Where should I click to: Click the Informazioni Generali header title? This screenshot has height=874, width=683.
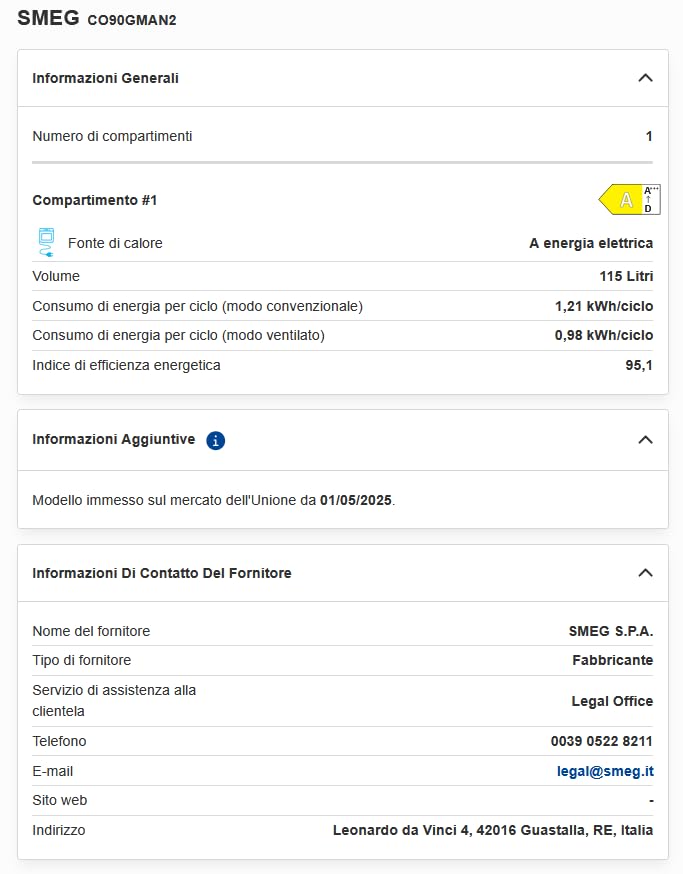[x=105, y=78]
